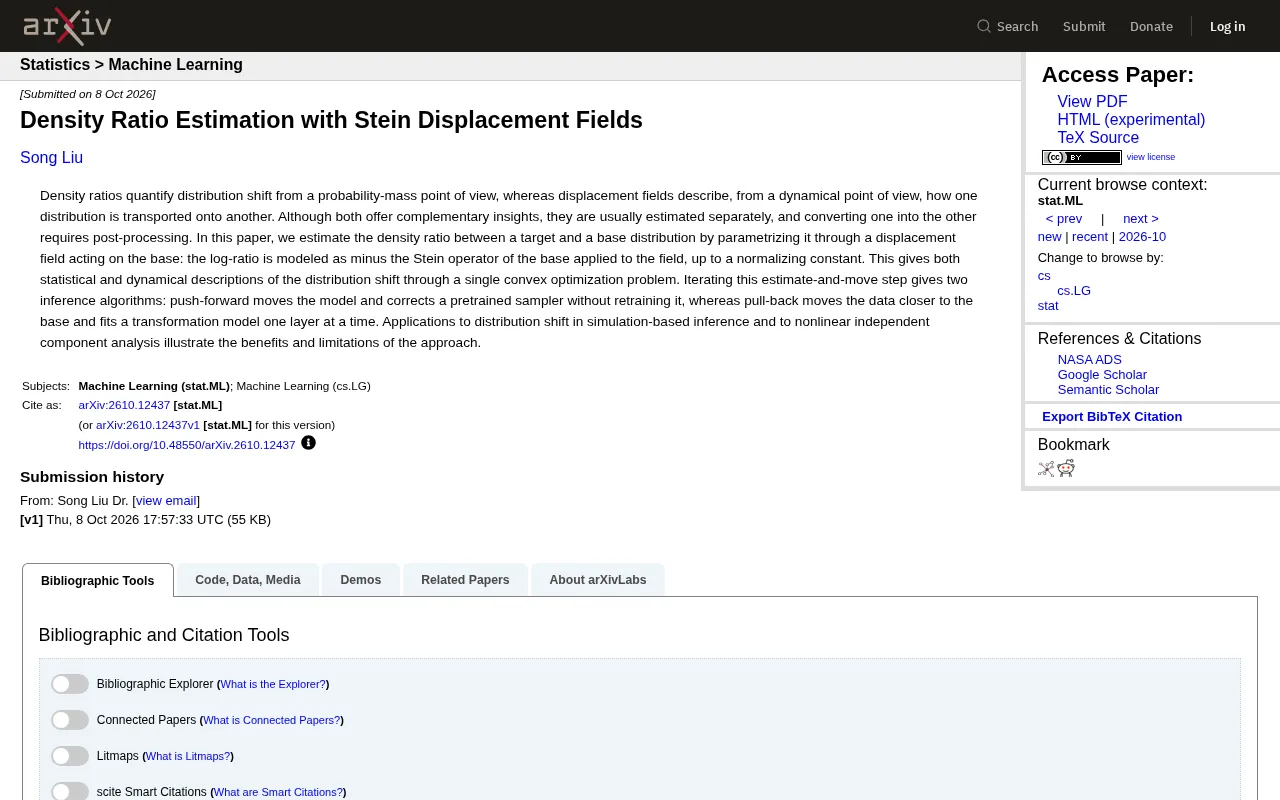The width and height of the screenshot is (1280, 800).
Task: Click 'What is Connected Papers?' link
Action: tap(271, 720)
